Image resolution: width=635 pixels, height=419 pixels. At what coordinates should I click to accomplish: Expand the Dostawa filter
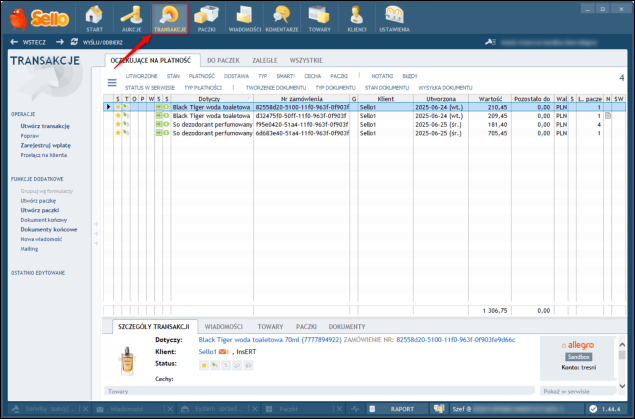click(237, 75)
